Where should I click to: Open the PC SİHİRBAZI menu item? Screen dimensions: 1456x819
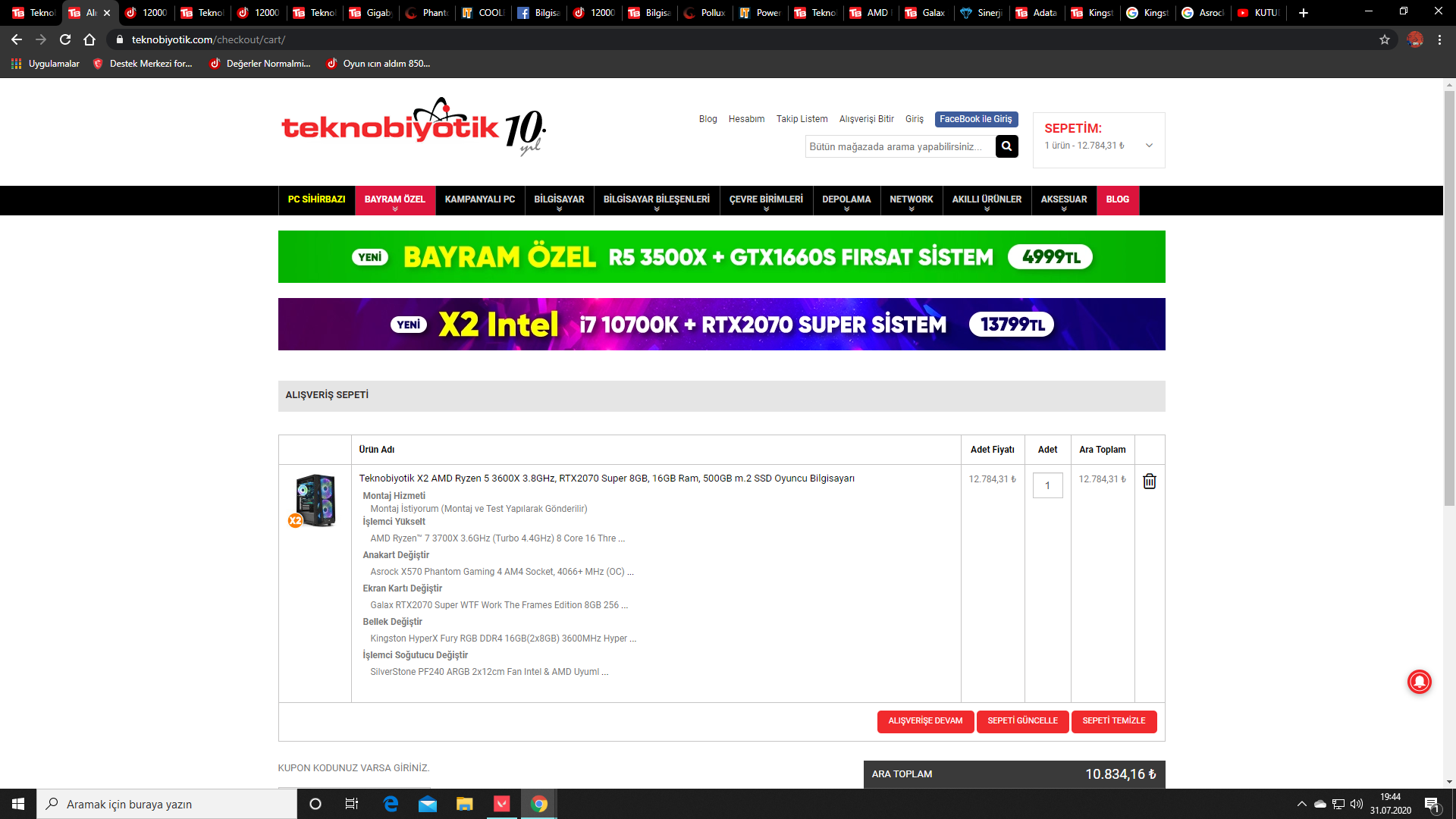coord(316,199)
